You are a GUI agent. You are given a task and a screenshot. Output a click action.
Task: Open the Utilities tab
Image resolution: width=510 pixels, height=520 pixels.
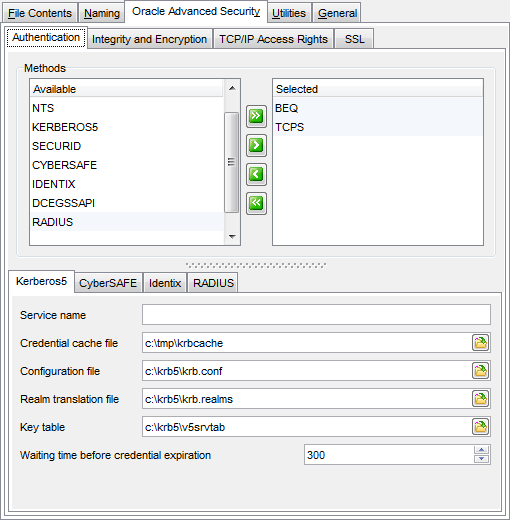tap(289, 13)
